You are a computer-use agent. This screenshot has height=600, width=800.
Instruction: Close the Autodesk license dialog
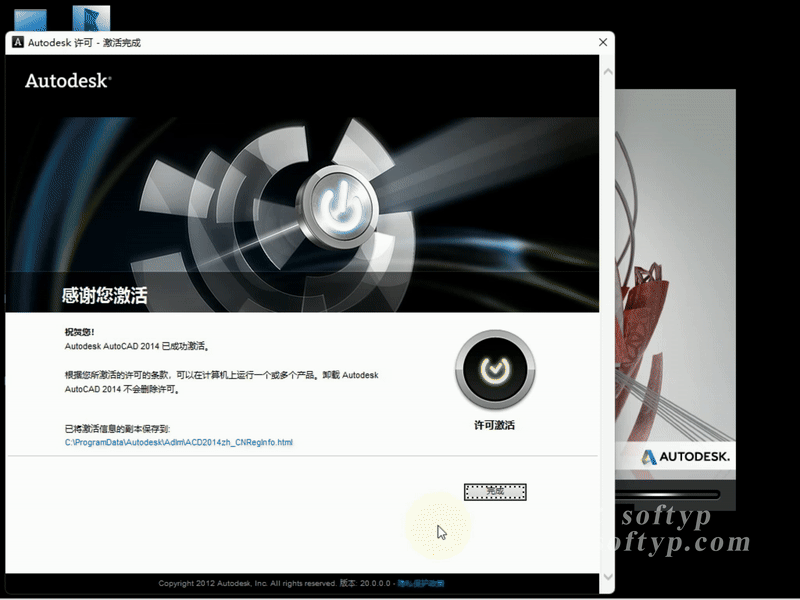coord(603,42)
